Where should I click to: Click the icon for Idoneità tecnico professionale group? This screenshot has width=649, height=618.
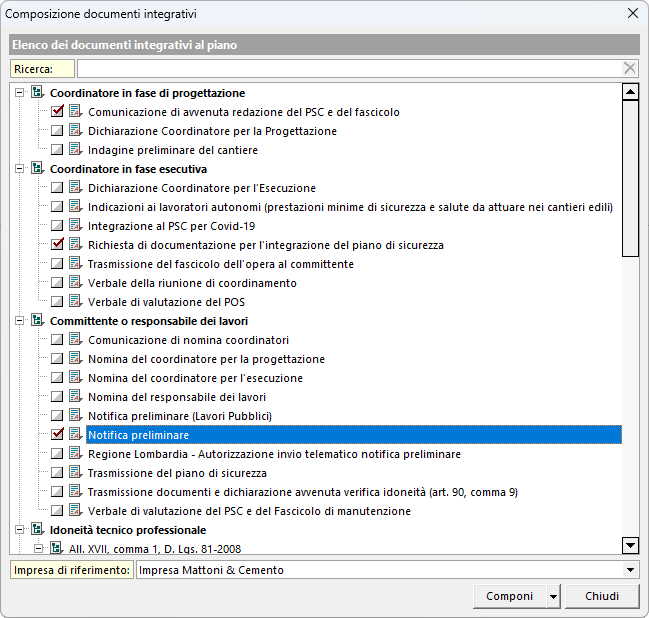37,530
